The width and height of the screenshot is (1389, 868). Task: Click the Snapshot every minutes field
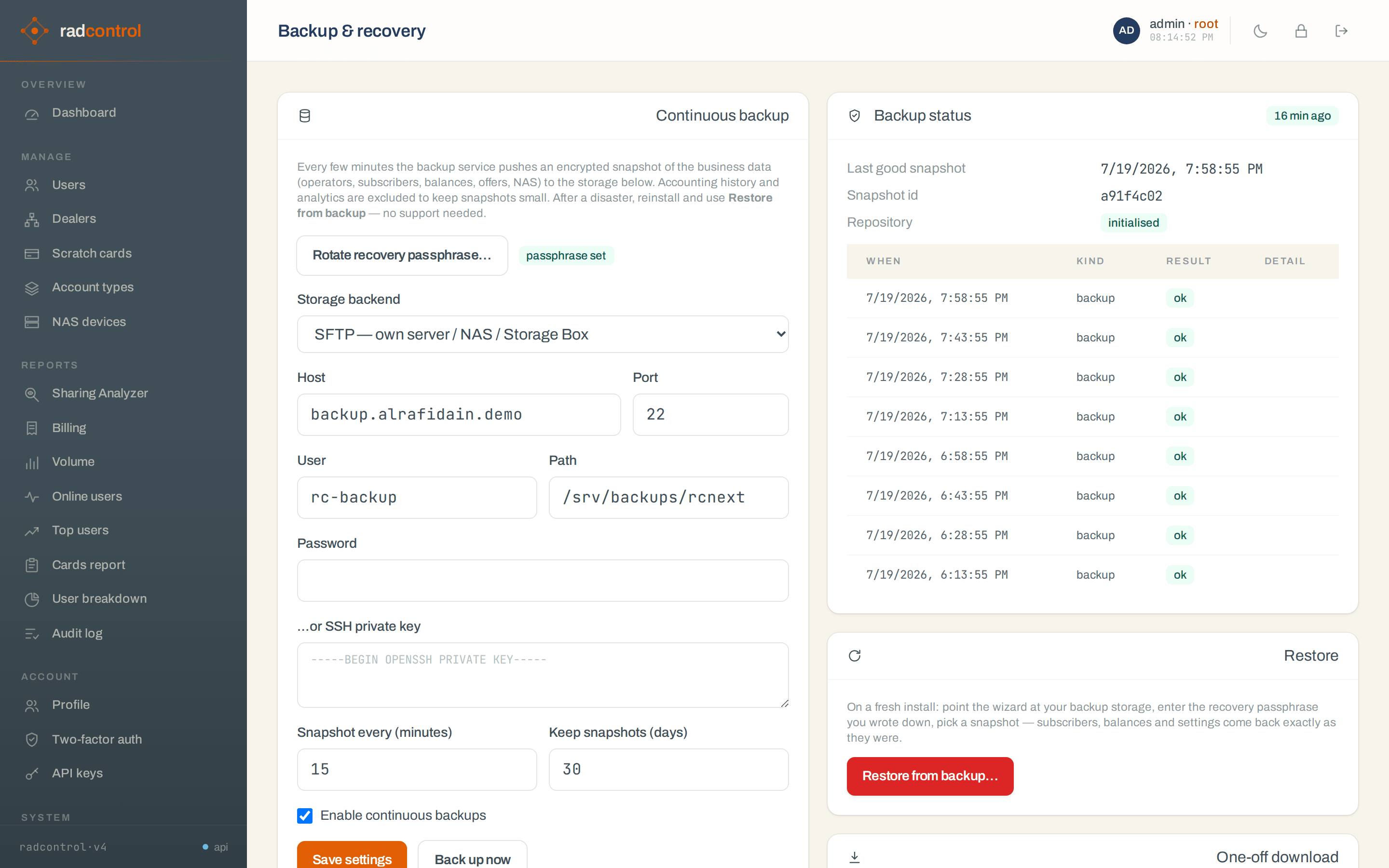click(417, 769)
